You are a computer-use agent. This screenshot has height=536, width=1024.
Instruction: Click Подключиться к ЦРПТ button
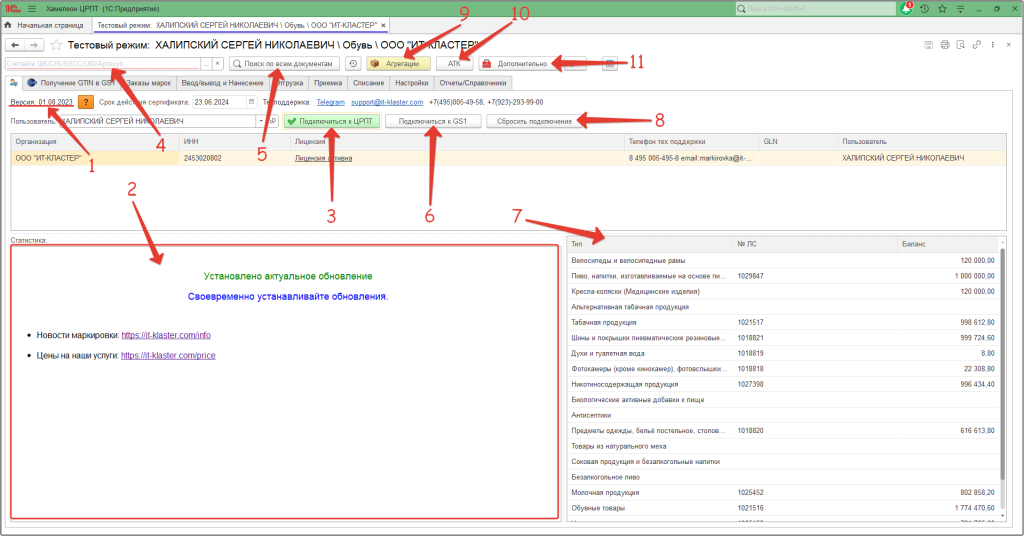click(331, 121)
